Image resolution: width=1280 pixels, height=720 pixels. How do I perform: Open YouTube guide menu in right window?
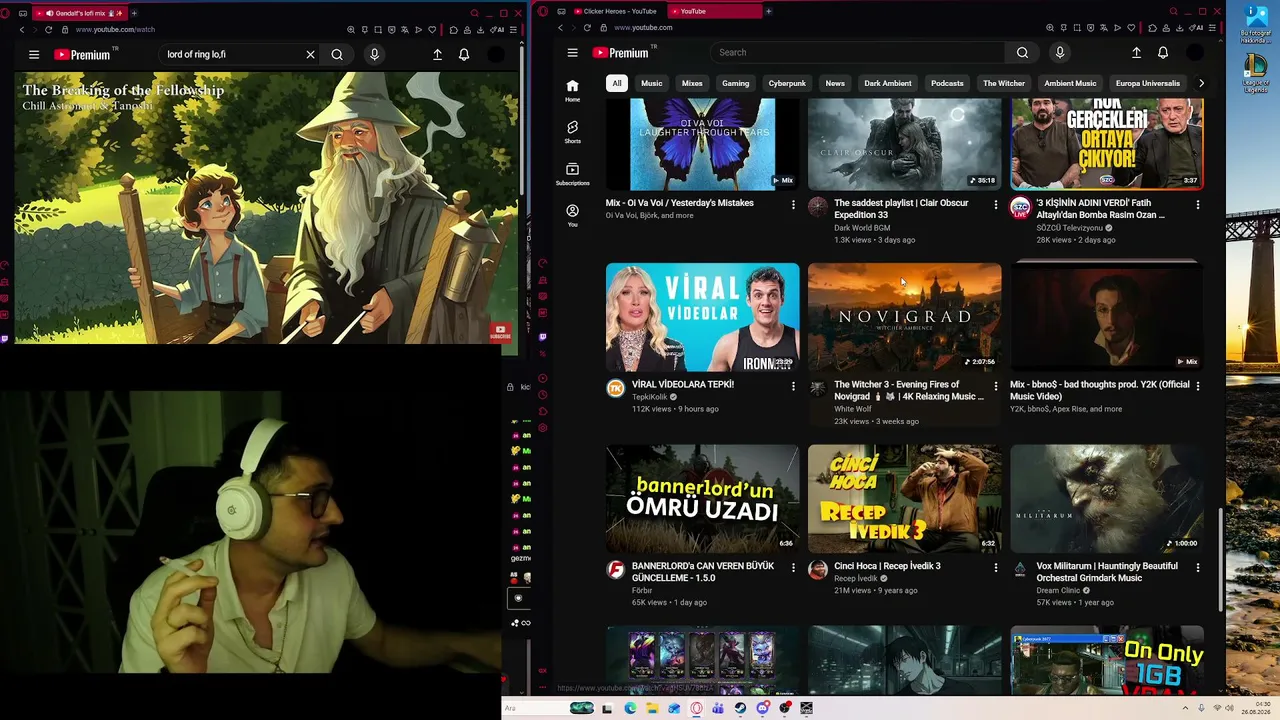(x=572, y=53)
